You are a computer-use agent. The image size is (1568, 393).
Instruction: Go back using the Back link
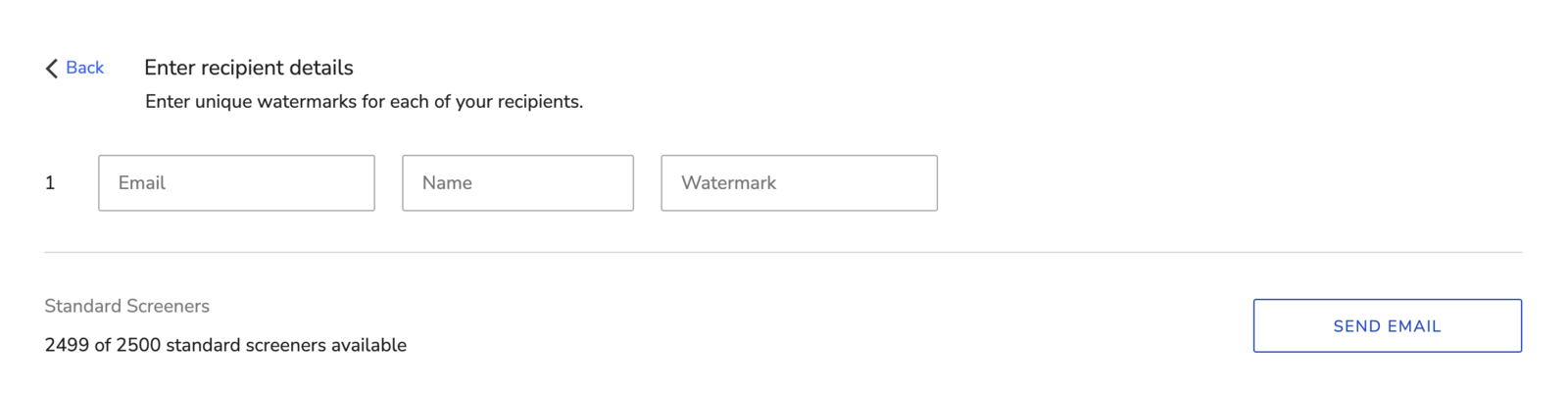pyautogui.click(x=84, y=68)
